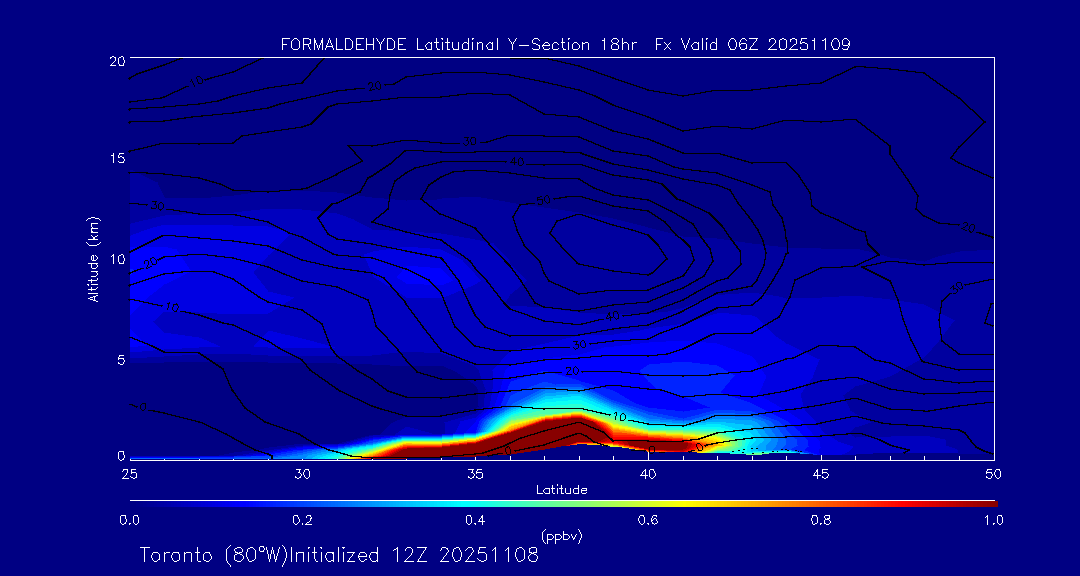Click the latitude axis tick label 25

[129, 473]
